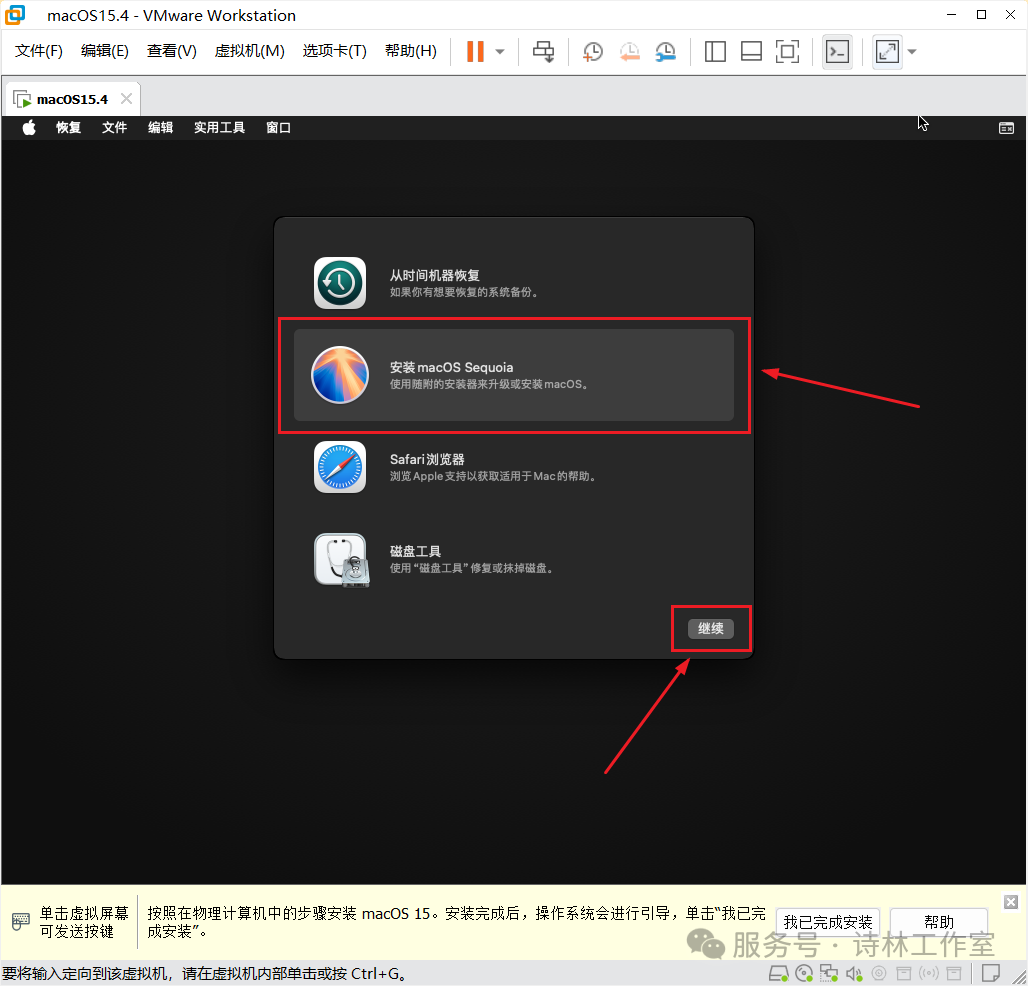Toggle the console view terminal icon
The width and height of the screenshot is (1028, 986).
tap(837, 51)
